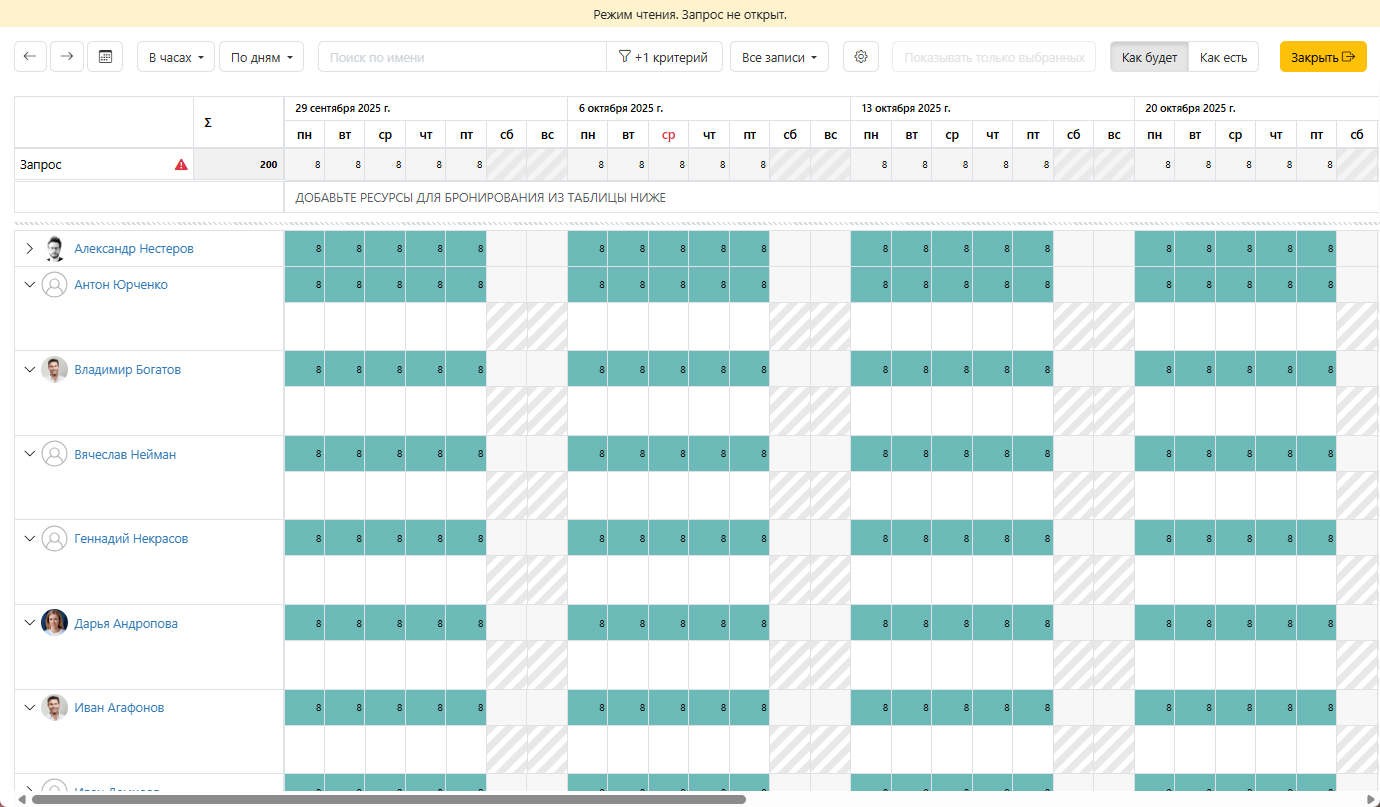Switch view to Как будет

click(1149, 57)
